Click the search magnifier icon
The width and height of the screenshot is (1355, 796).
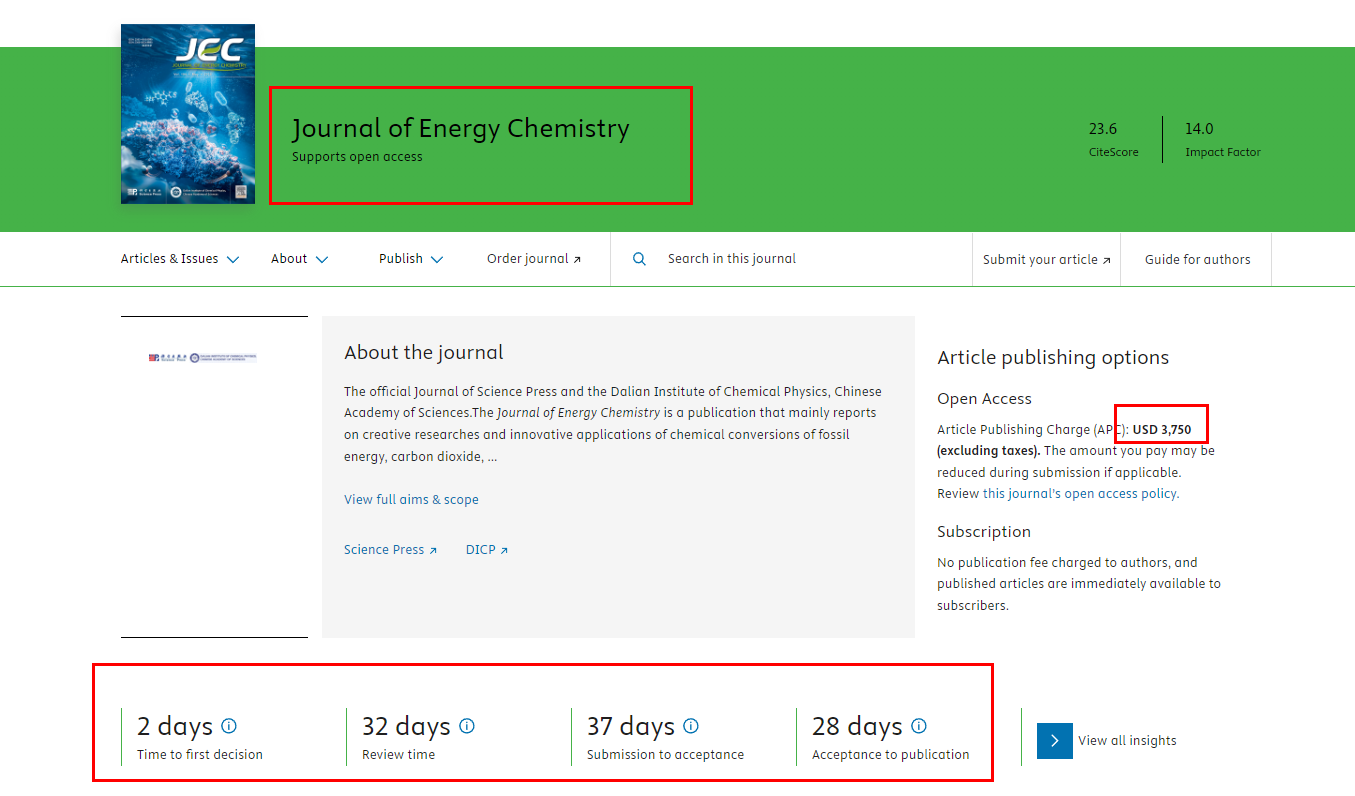[639, 259]
